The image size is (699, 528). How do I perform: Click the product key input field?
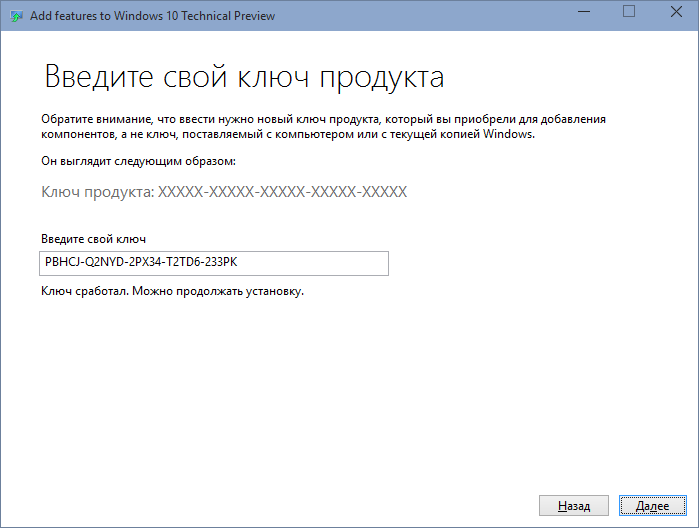pos(214,263)
